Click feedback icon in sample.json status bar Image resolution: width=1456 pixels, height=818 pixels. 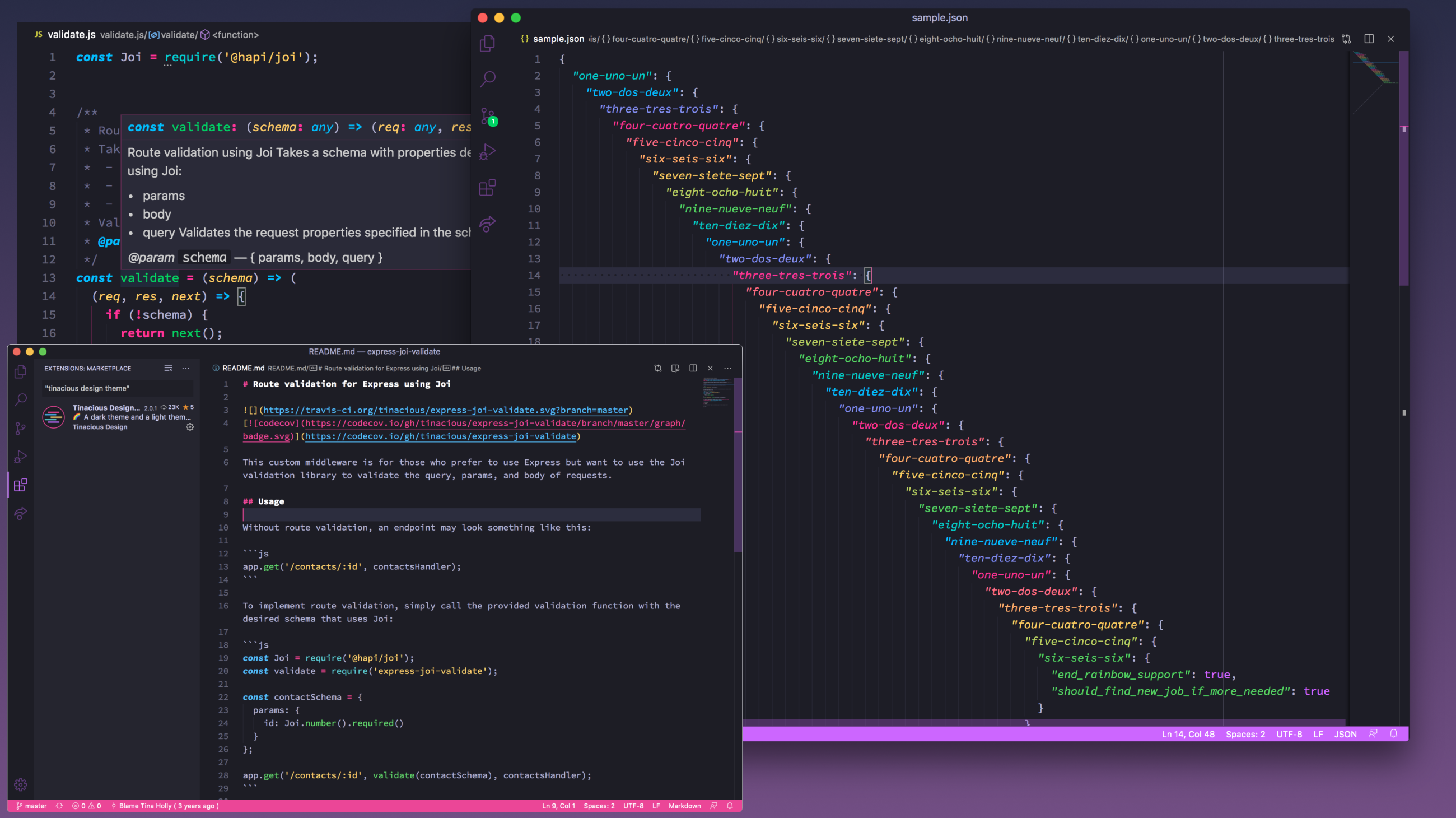pos(1373,734)
